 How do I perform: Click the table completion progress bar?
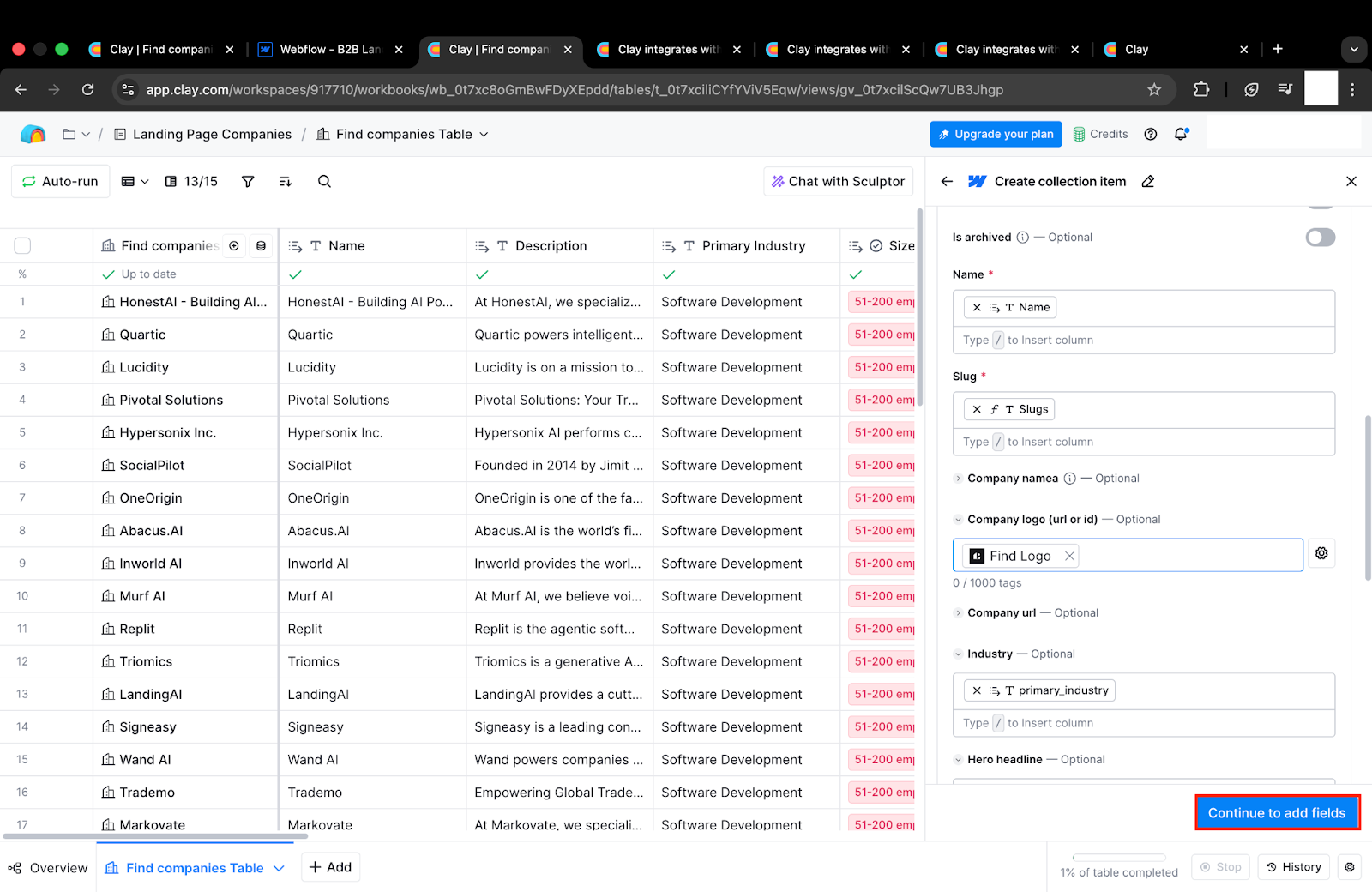coord(1118,858)
